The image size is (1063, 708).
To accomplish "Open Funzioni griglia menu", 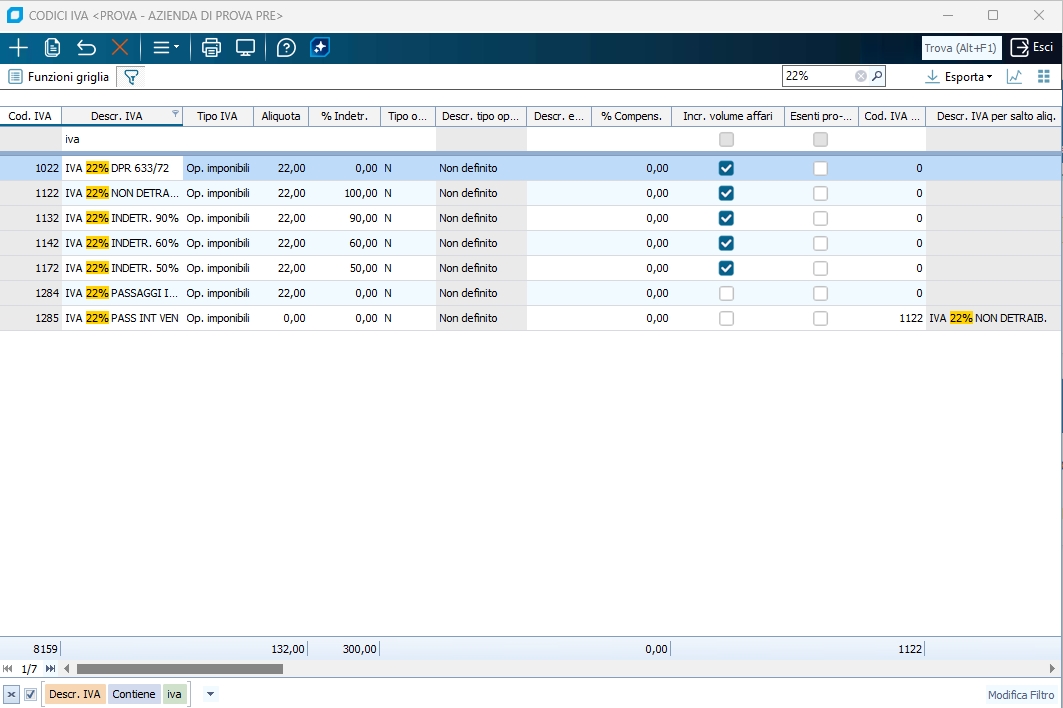I will click(x=58, y=76).
